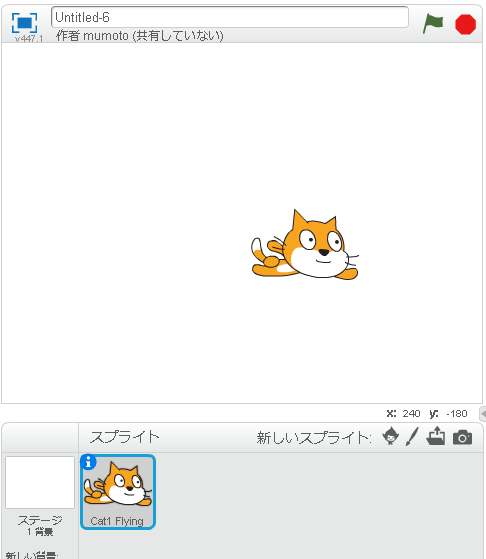Viewport: 486px width, 559px height.
Task: Upload a sprite from file
Action: pos(436,436)
